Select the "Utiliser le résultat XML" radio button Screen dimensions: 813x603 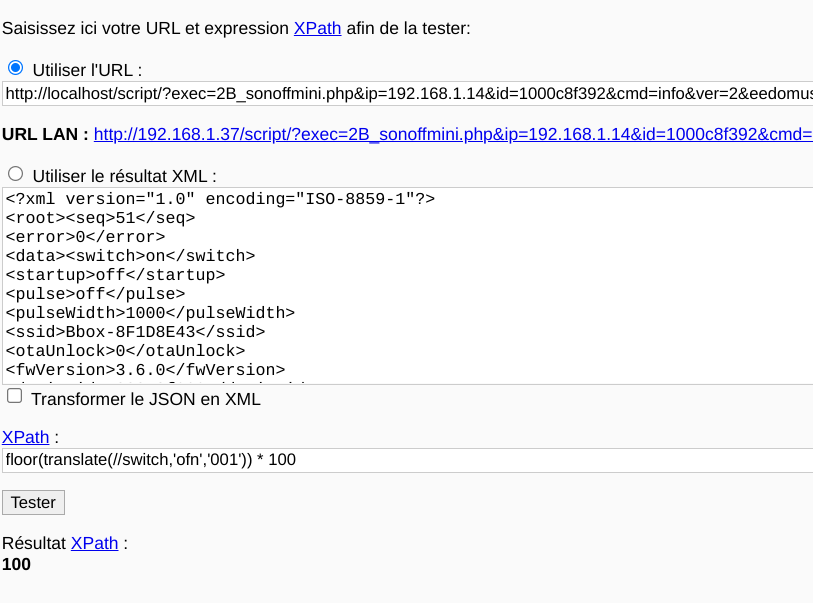pos(16,174)
